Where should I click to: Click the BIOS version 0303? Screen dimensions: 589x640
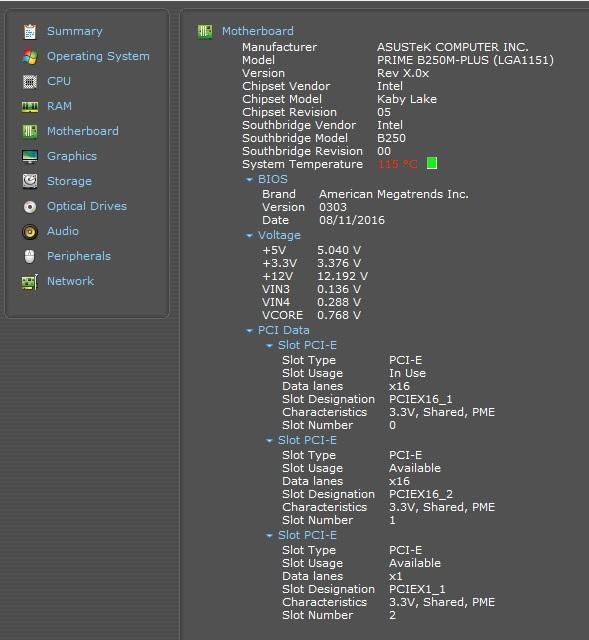tap(333, 207)
